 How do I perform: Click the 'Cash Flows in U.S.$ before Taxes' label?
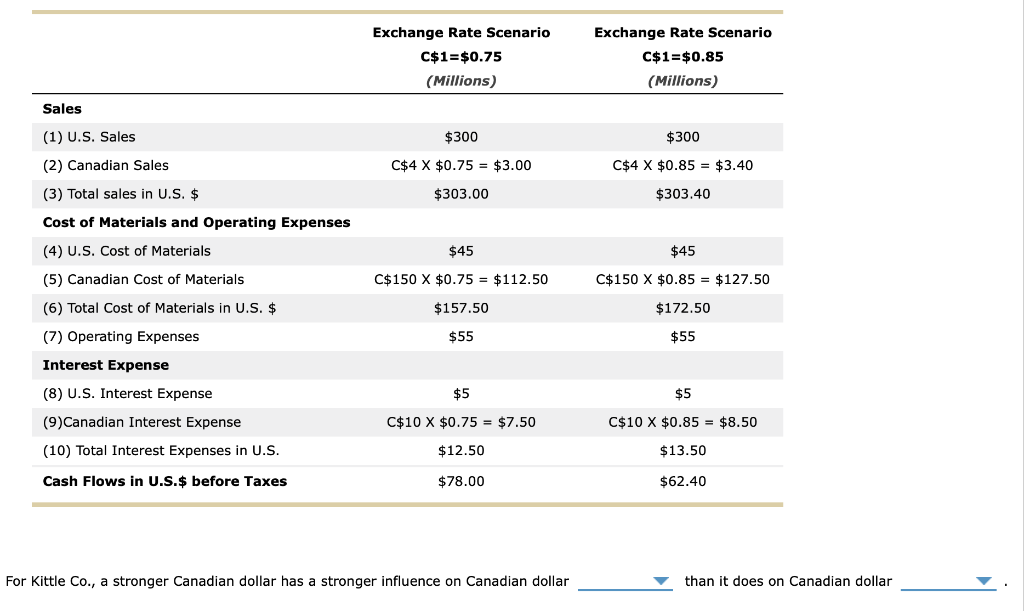[x=165, y=481]
